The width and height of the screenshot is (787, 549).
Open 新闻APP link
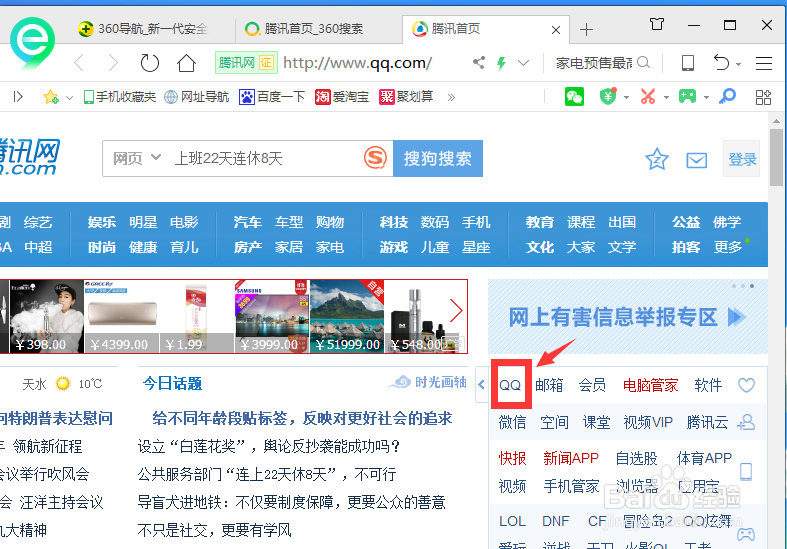tap(571, 458)
